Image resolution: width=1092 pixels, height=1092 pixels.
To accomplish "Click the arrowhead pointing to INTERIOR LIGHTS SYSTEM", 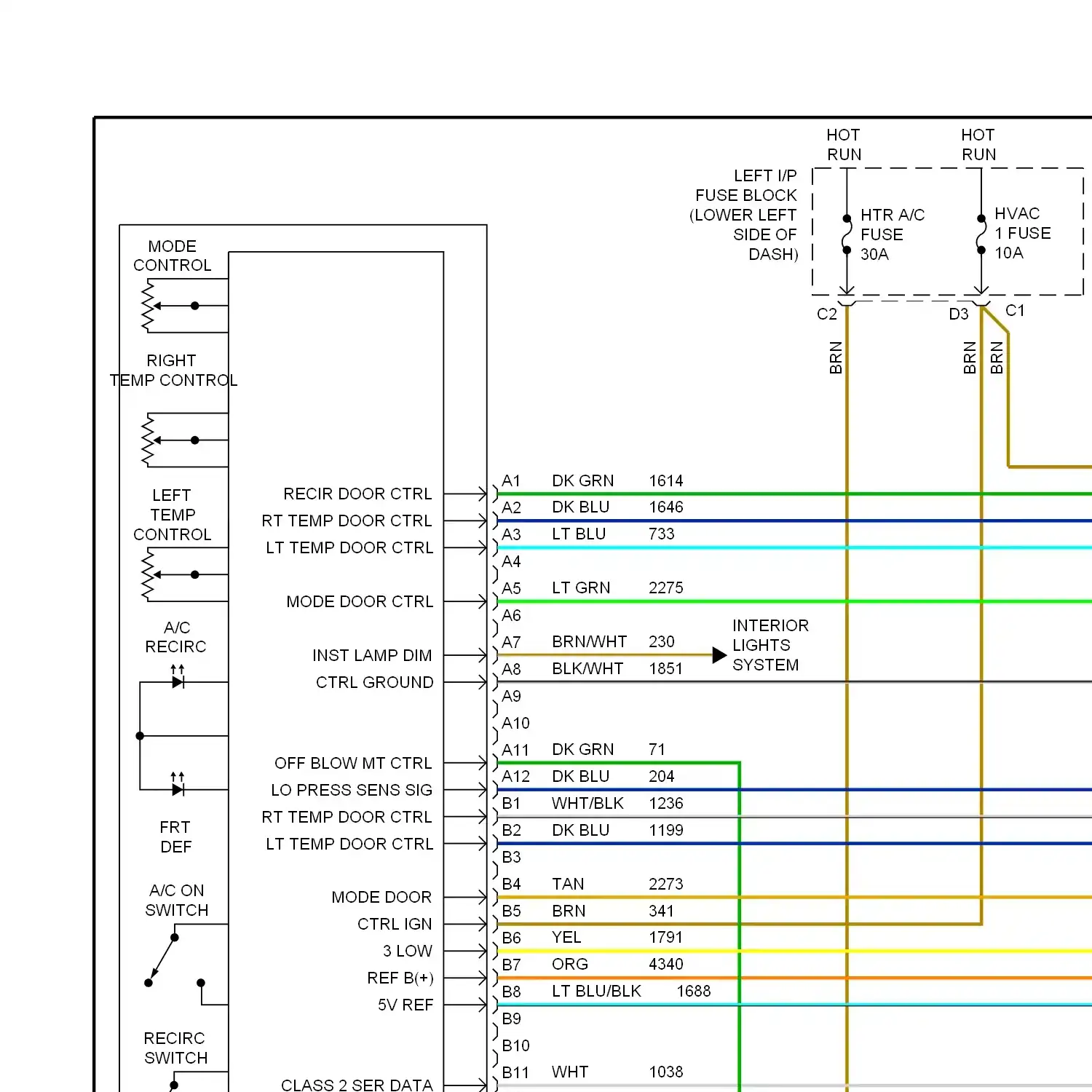I will tap(719, 655).
